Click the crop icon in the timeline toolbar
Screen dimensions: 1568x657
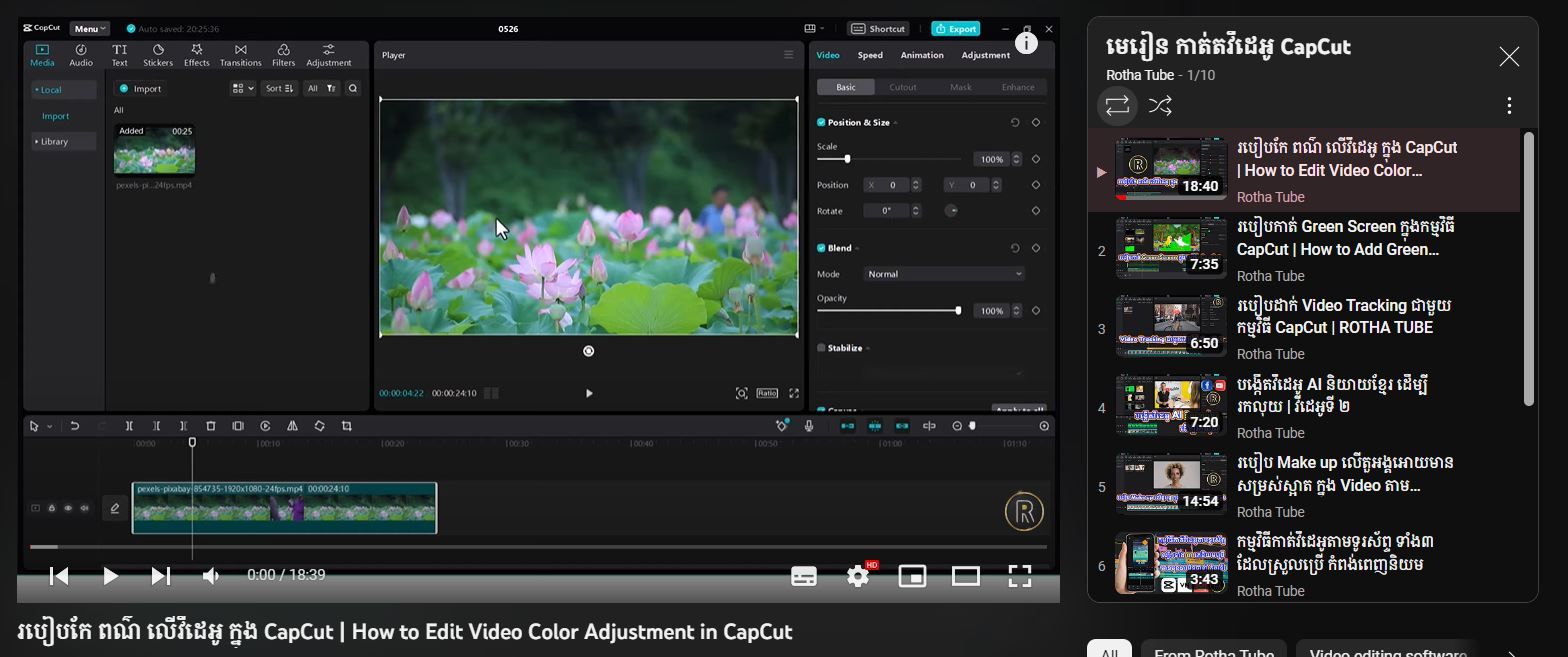(347, 426)
